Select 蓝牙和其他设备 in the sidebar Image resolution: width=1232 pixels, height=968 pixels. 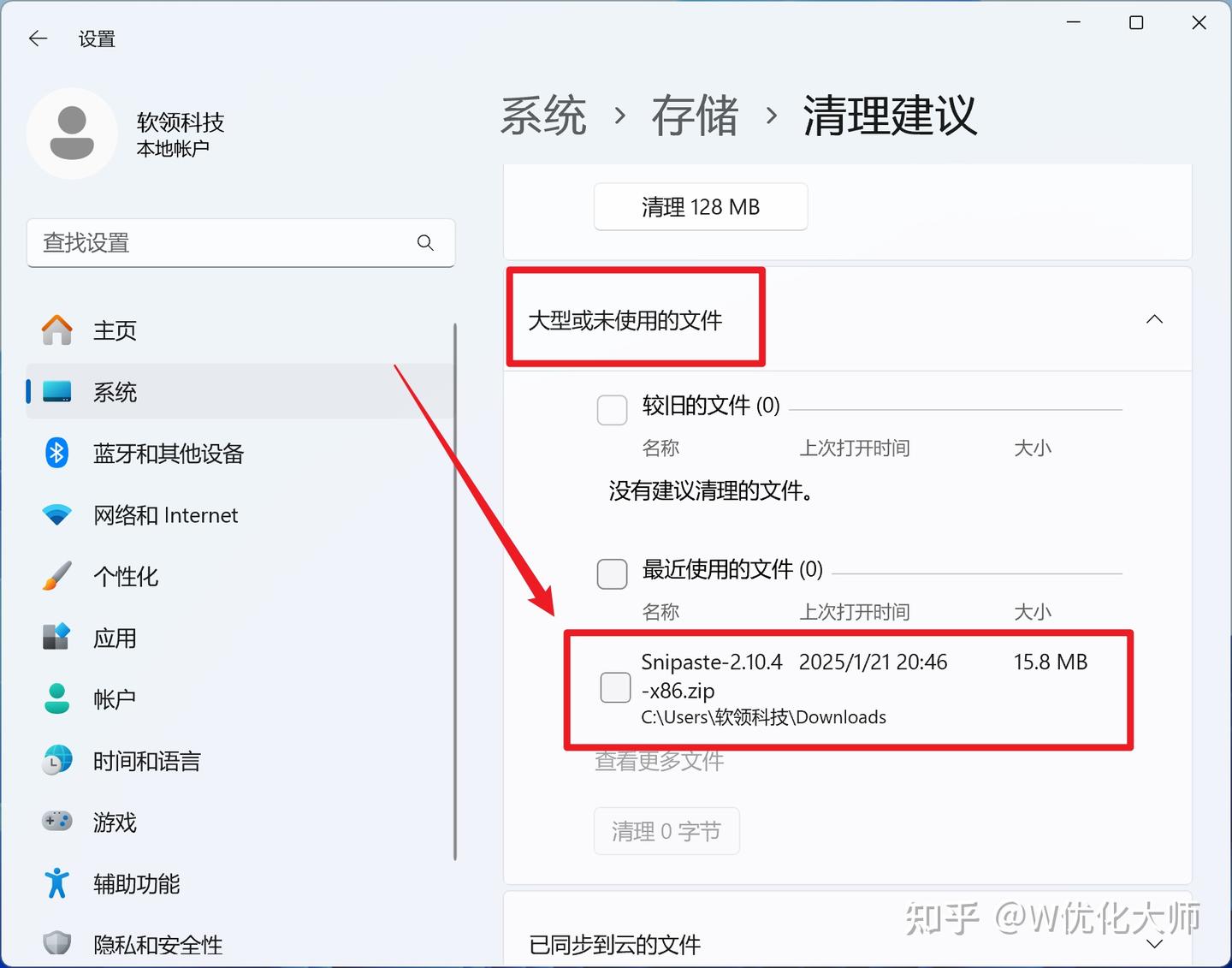click(240, 453)
